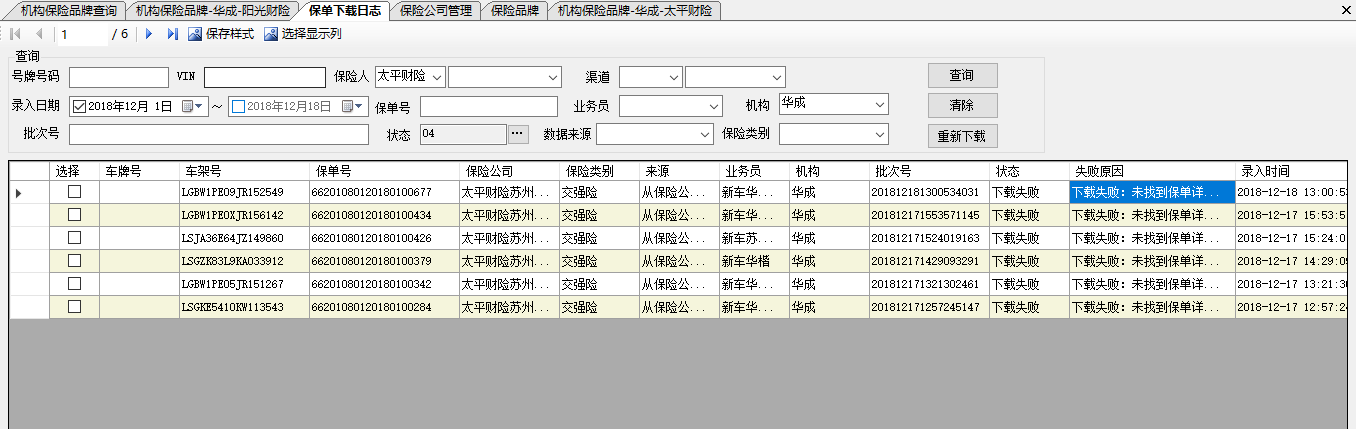Jump to last page arrow

pos(172,34)
